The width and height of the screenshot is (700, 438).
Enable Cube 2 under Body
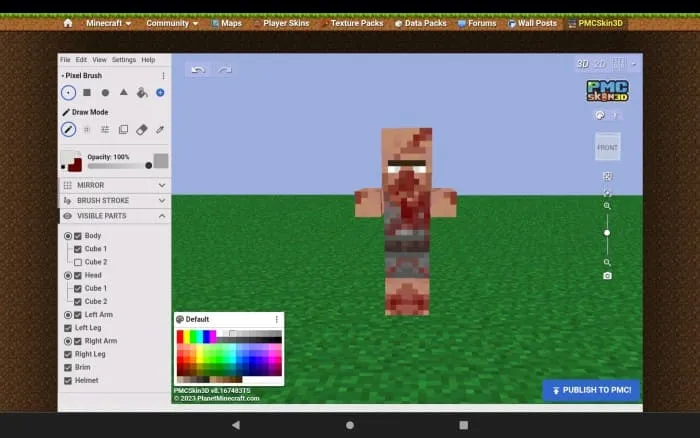(78, 262)
